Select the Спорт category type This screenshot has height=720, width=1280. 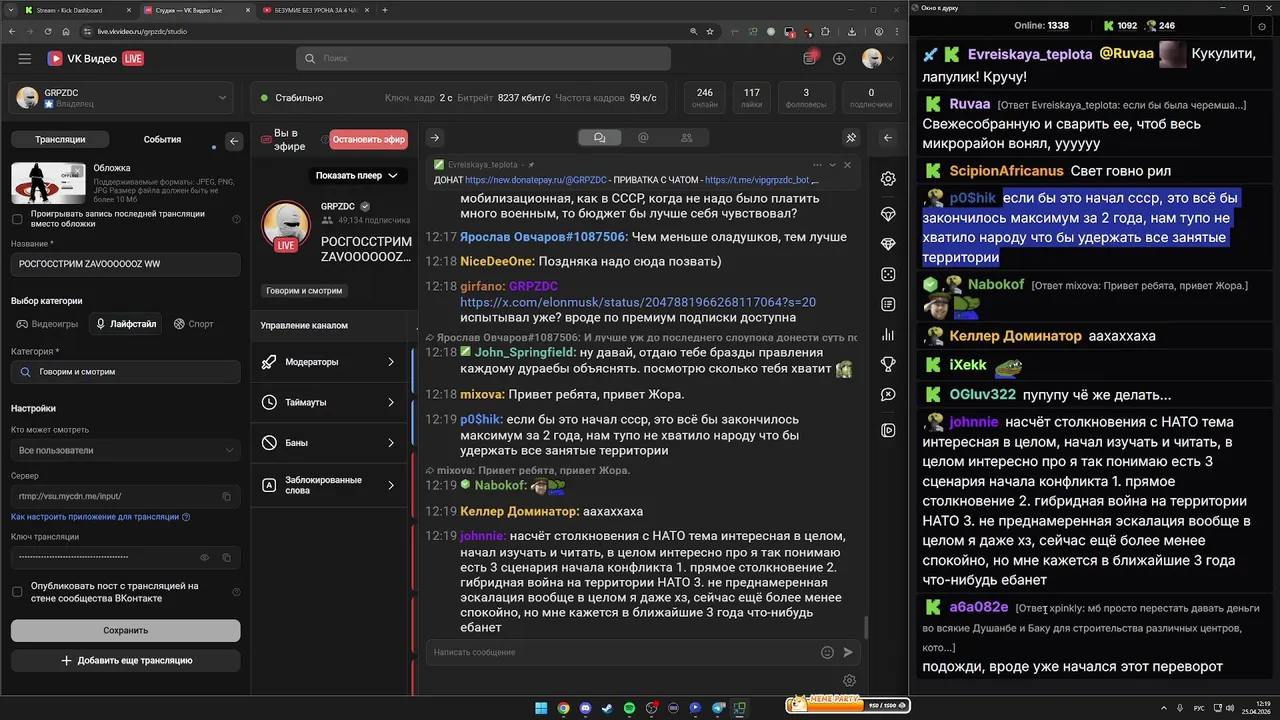[193, 324]
